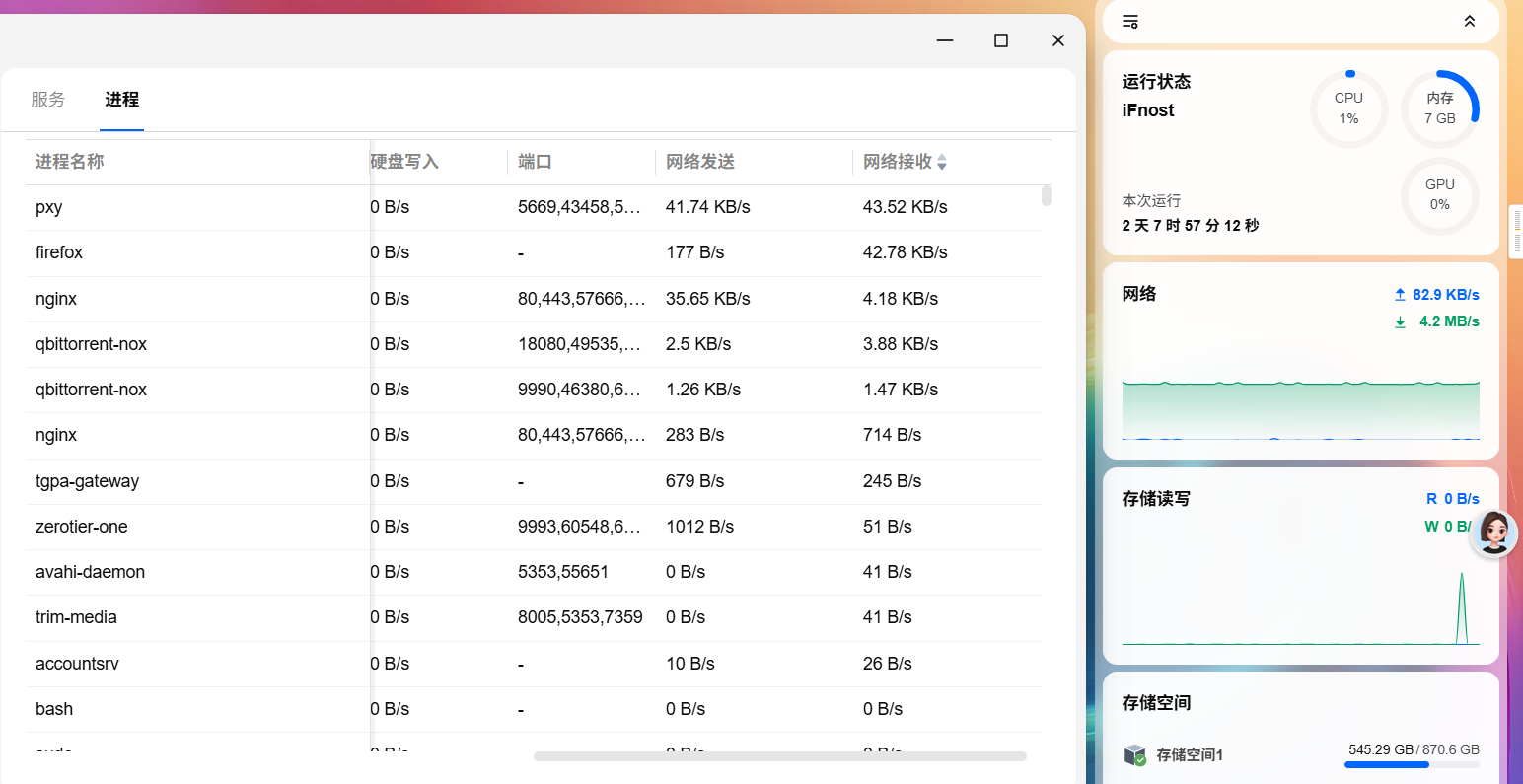
Task: Click the network upload arrow icon
Action: [x=1400, y=295]
